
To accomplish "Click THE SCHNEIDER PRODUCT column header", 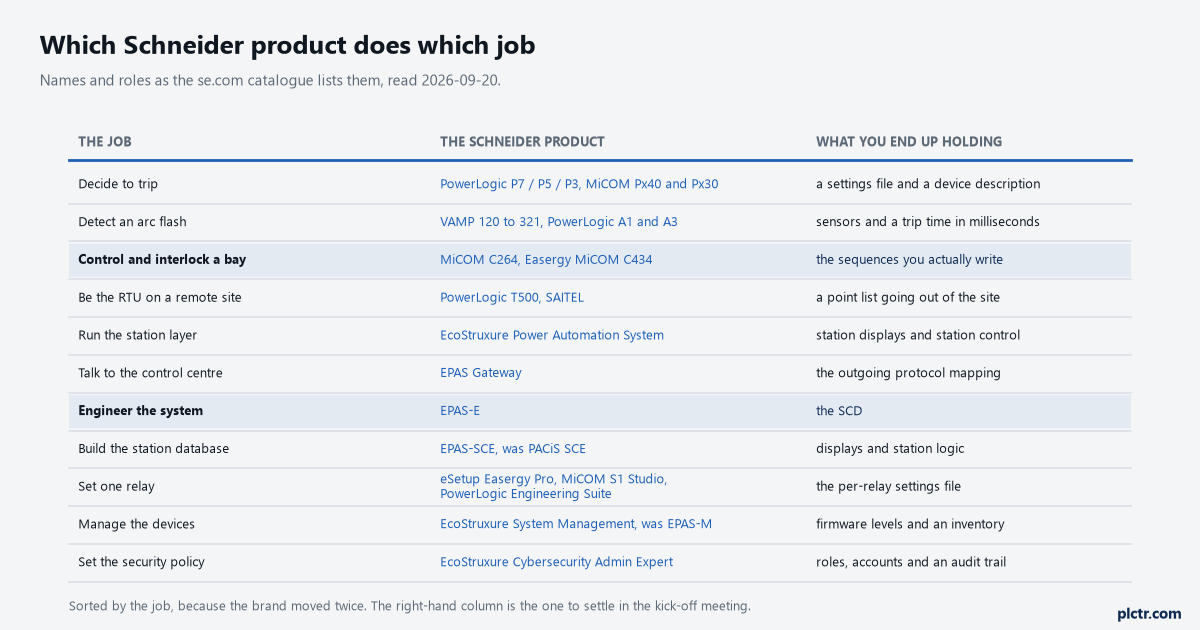I will click(522, 142).
